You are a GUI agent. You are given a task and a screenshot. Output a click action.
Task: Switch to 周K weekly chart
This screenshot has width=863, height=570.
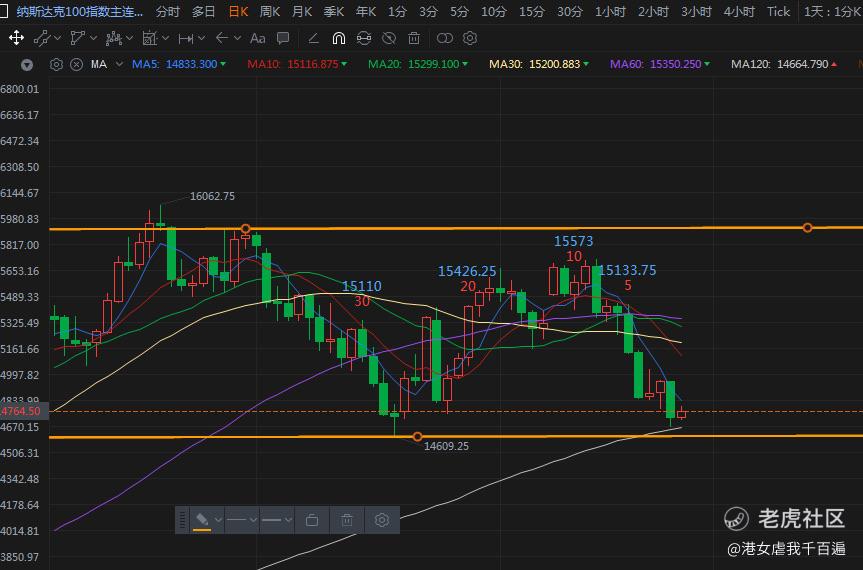(270, 12)
